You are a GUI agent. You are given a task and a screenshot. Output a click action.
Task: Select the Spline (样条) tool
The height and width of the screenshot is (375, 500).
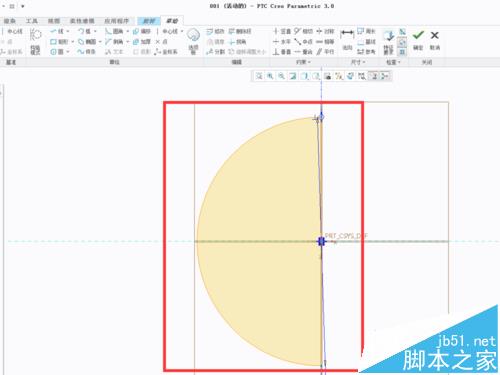point(86,52)
